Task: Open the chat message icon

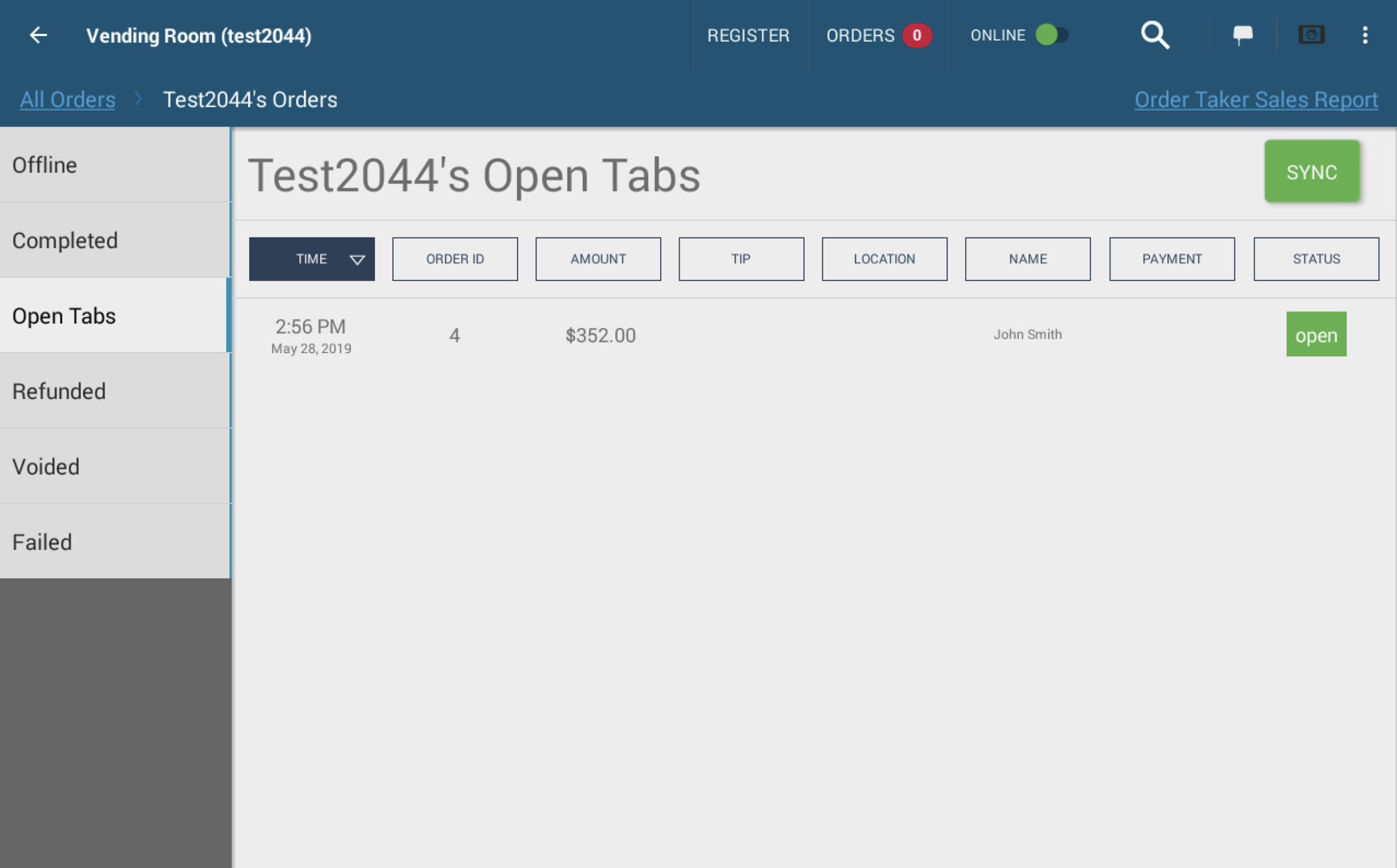Action: (1243, 36)
